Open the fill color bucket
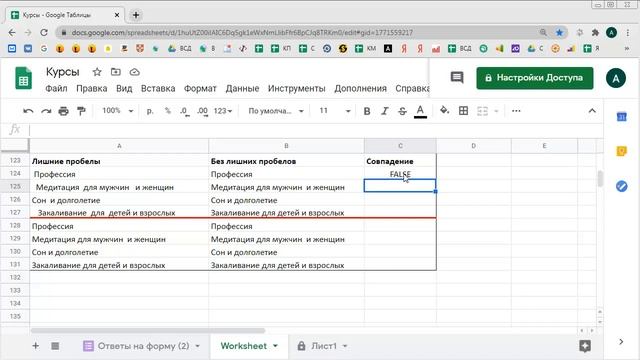Image resolution: width=640 pixels, height=360 pixels. click(444, 111)
